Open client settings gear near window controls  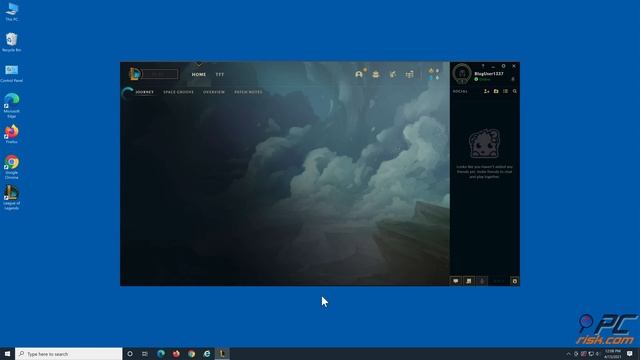pyautogui.click(x=504, y=66)
